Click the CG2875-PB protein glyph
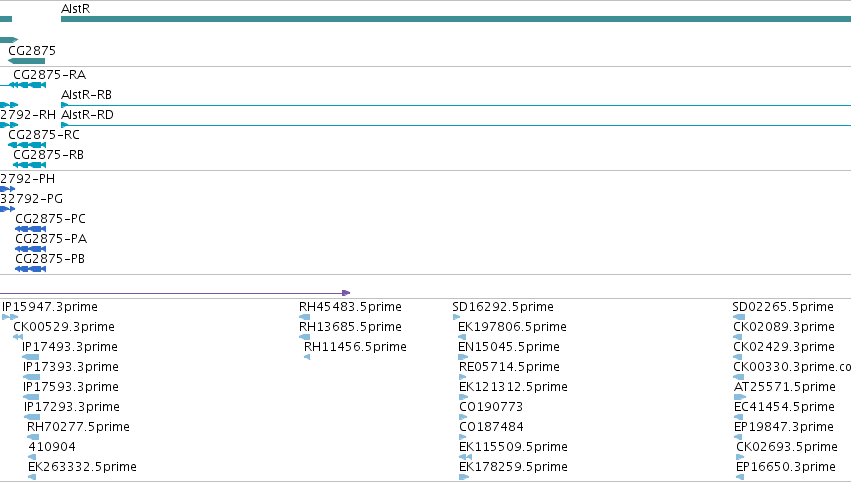 click(x=30, y=269)
